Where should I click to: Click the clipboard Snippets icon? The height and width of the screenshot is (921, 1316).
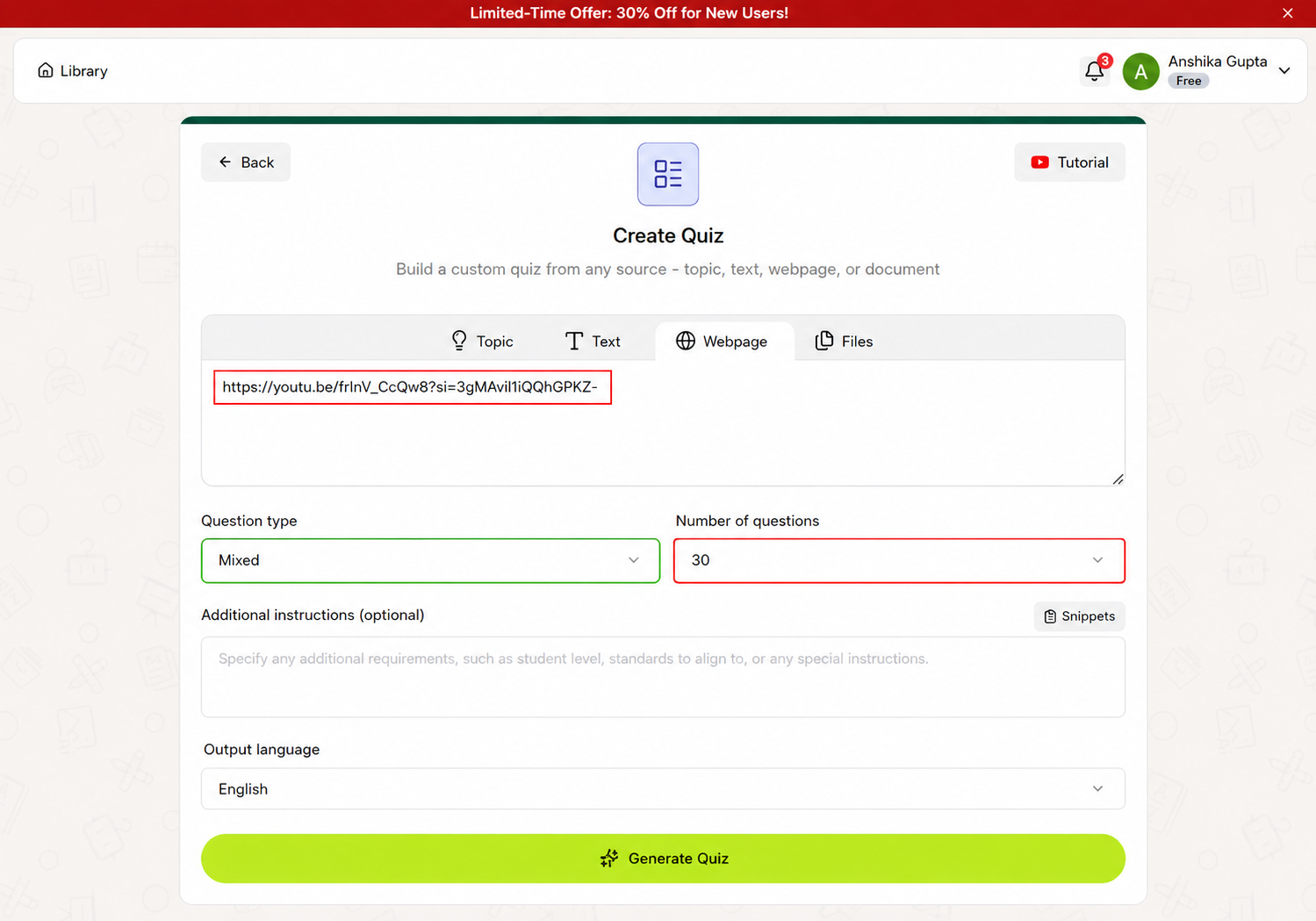tap(1050, 616)
